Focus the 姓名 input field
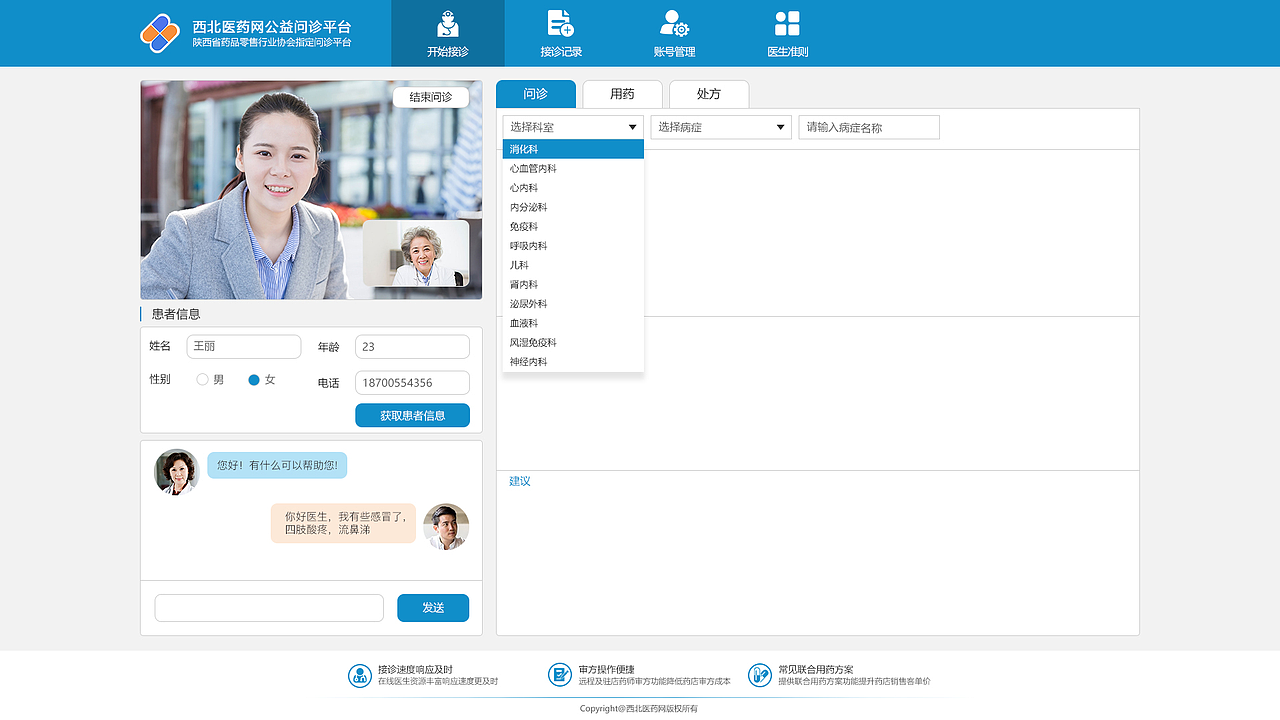The height and width of the screenshot is (720, 1280). pos(244,347)
